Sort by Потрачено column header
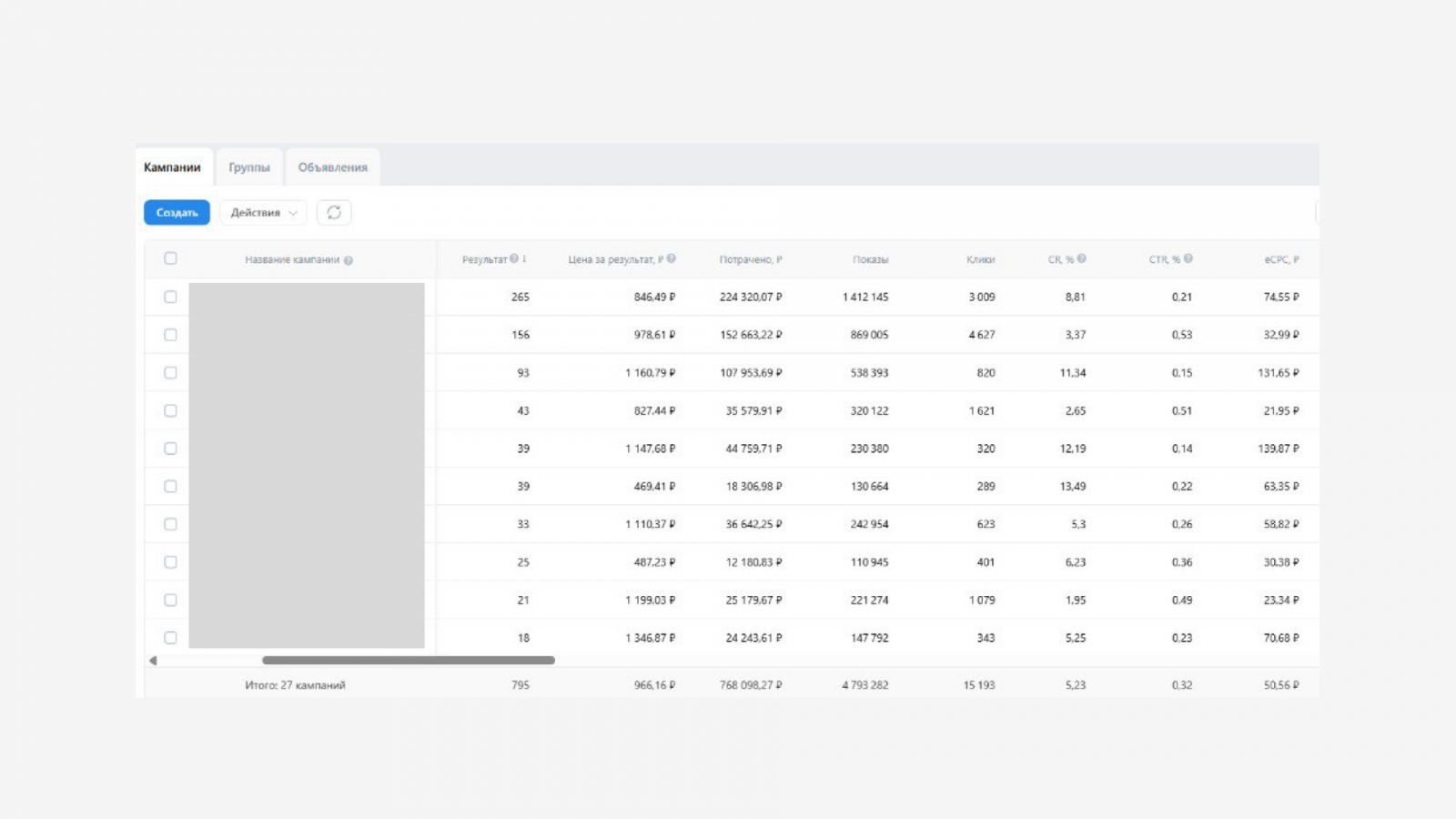Image resolution: width=1456 pixels, height=819 pixels. [x=750, y=259]
